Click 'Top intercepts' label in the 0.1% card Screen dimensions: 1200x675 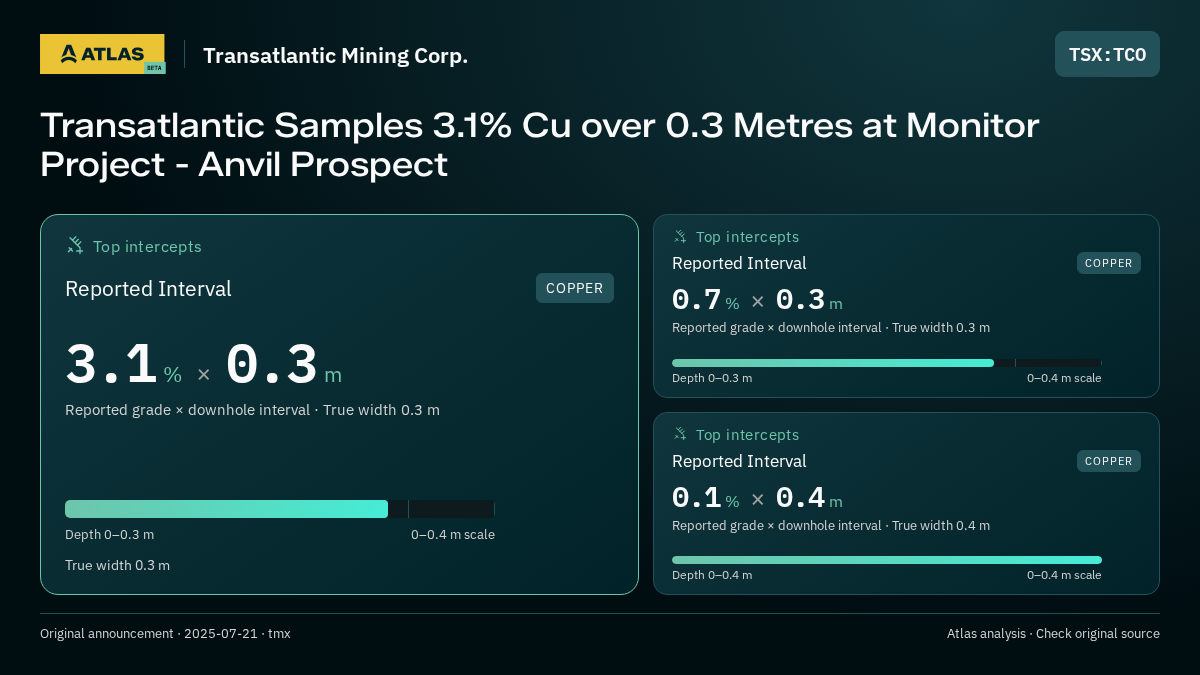747,435
